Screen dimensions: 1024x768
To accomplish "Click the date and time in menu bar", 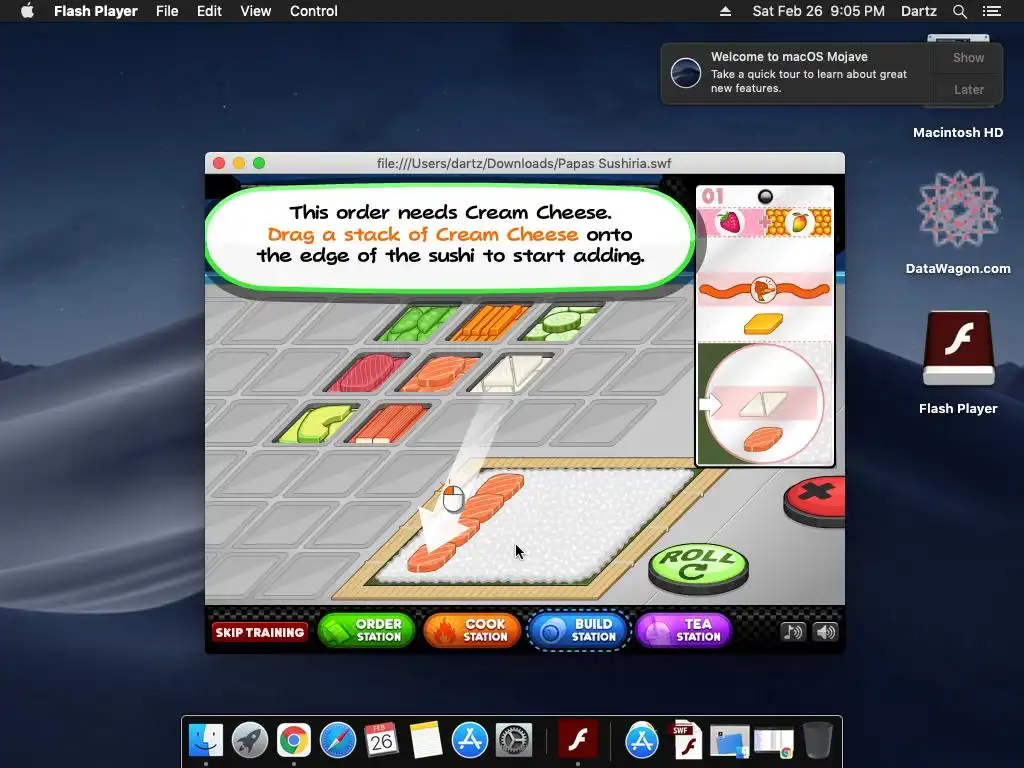I will tap(818, 11).
